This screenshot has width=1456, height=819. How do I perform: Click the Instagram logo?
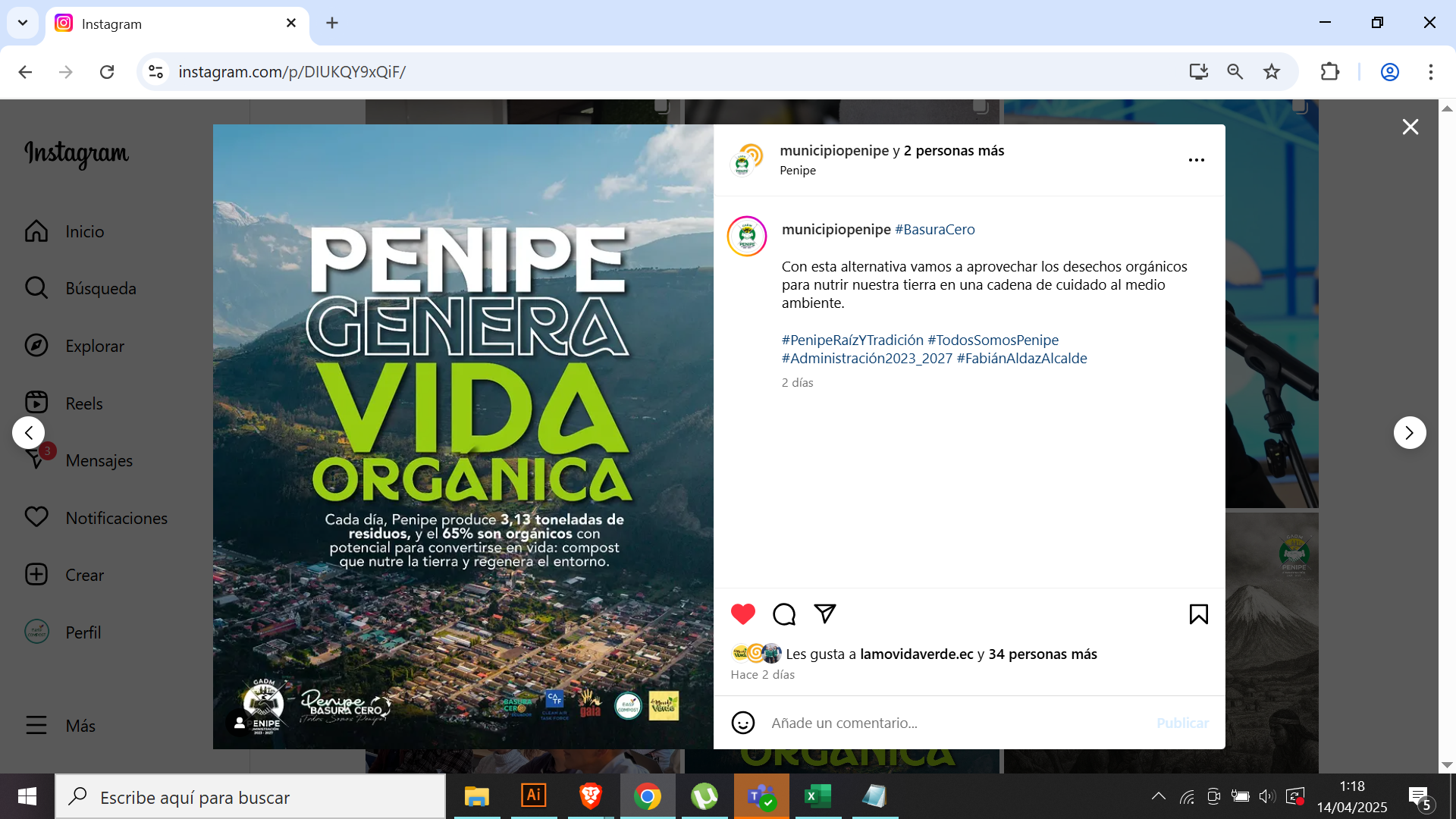77,154
